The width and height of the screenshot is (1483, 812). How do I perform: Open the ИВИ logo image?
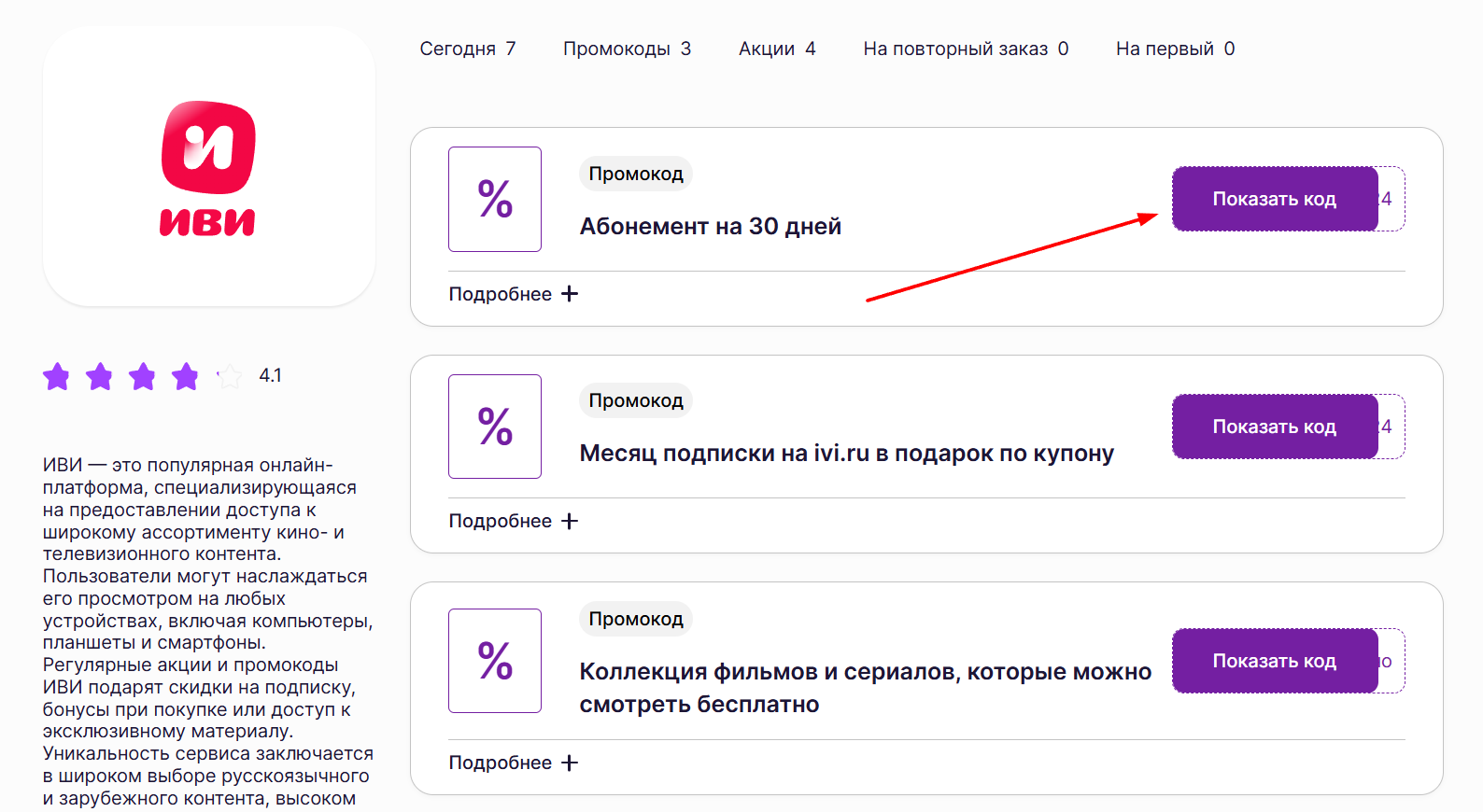pos(208,167)
